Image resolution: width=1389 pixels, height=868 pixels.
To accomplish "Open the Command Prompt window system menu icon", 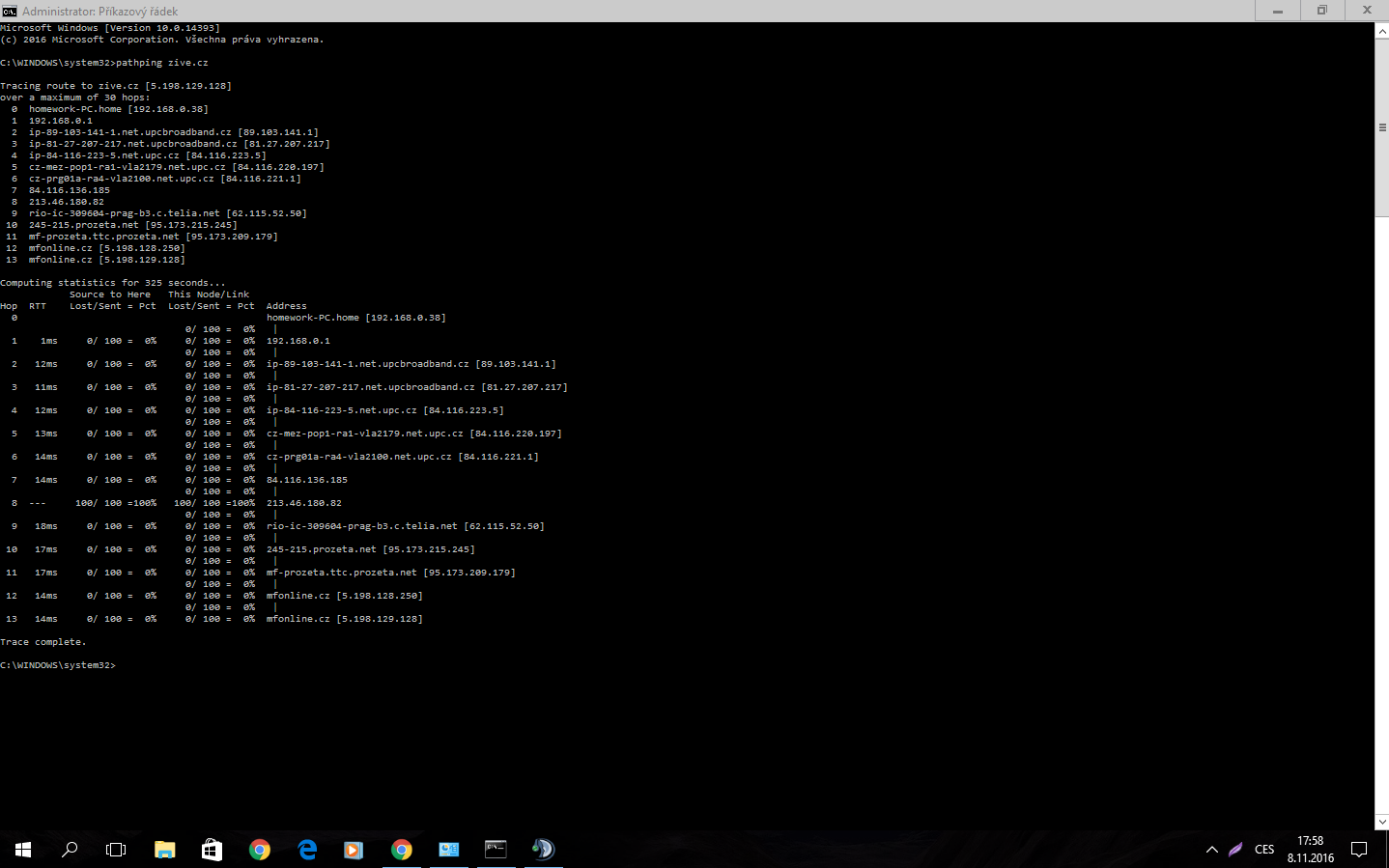I will (10, 11).
